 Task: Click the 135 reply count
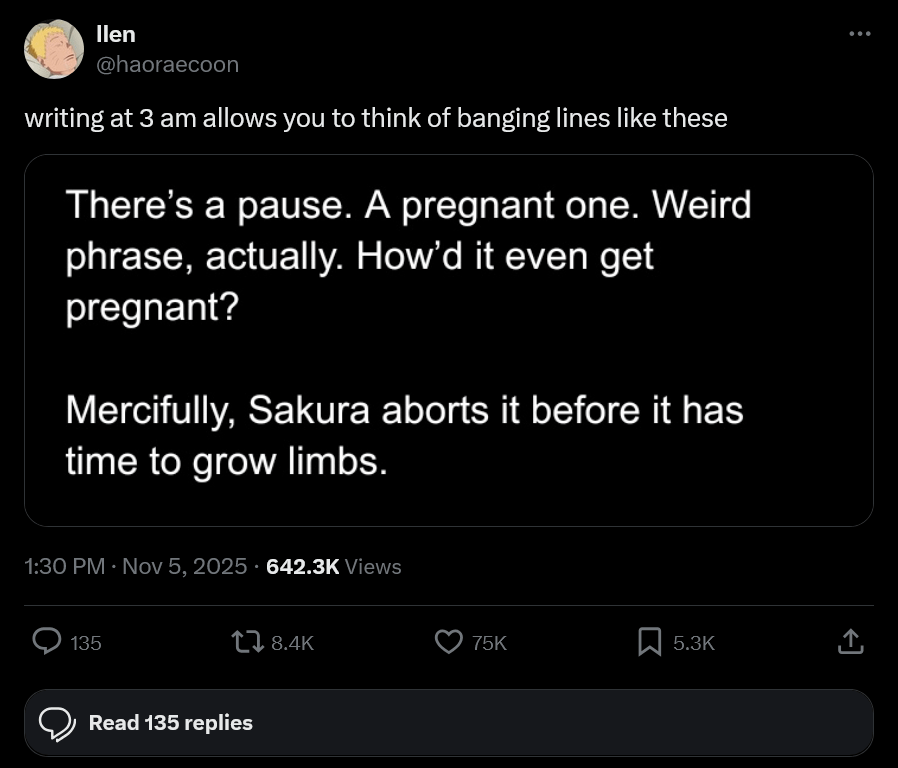click(86, 643)
